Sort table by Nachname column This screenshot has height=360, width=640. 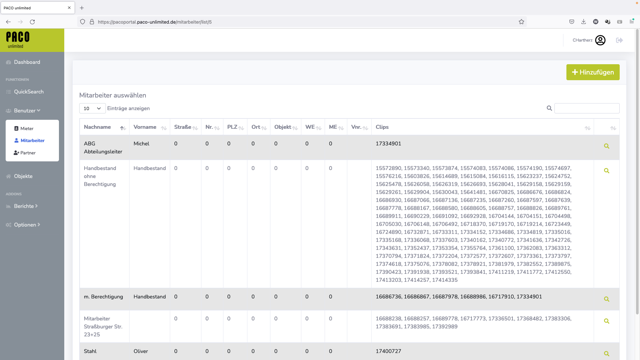point(104,127)
